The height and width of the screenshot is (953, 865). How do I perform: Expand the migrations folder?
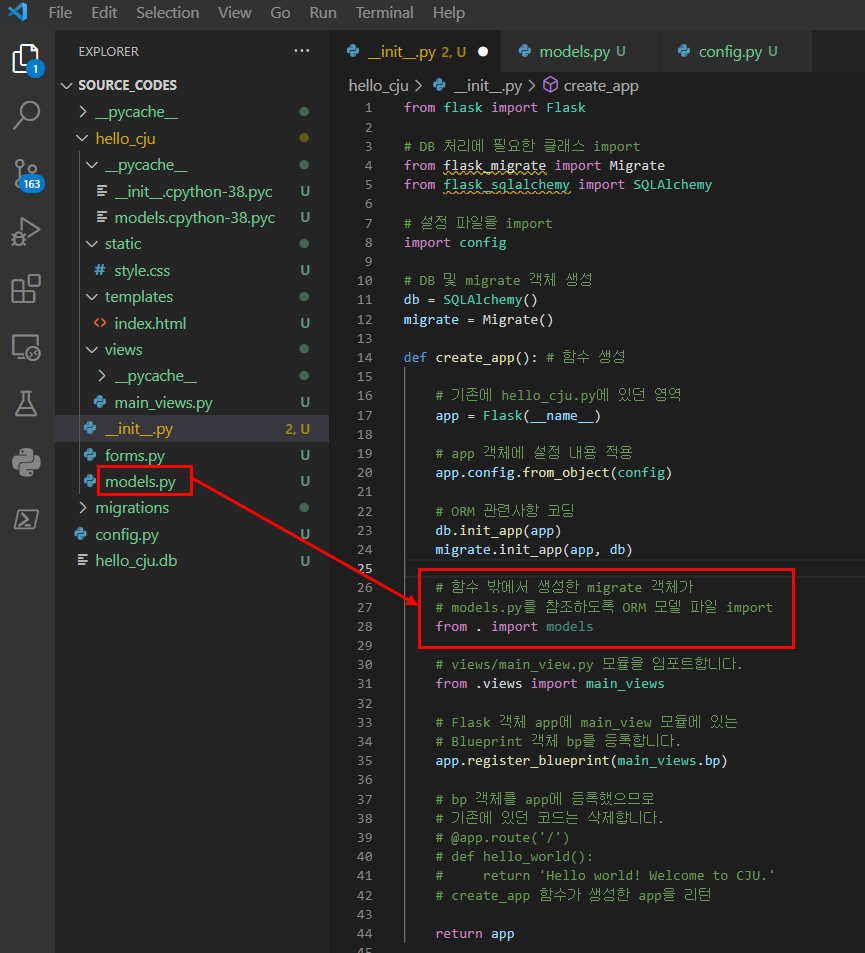[83, 507]
